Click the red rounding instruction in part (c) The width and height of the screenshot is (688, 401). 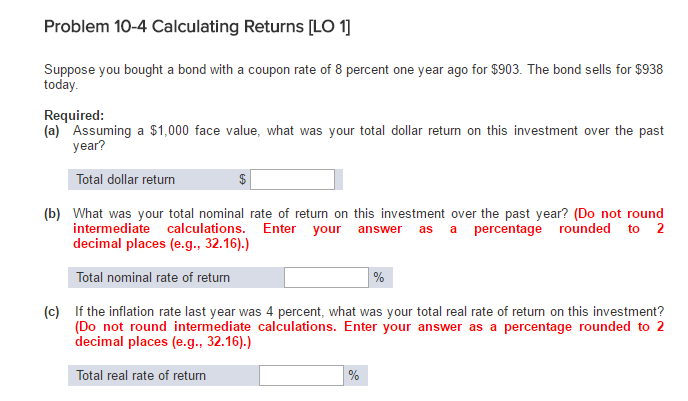pos(369,334)
